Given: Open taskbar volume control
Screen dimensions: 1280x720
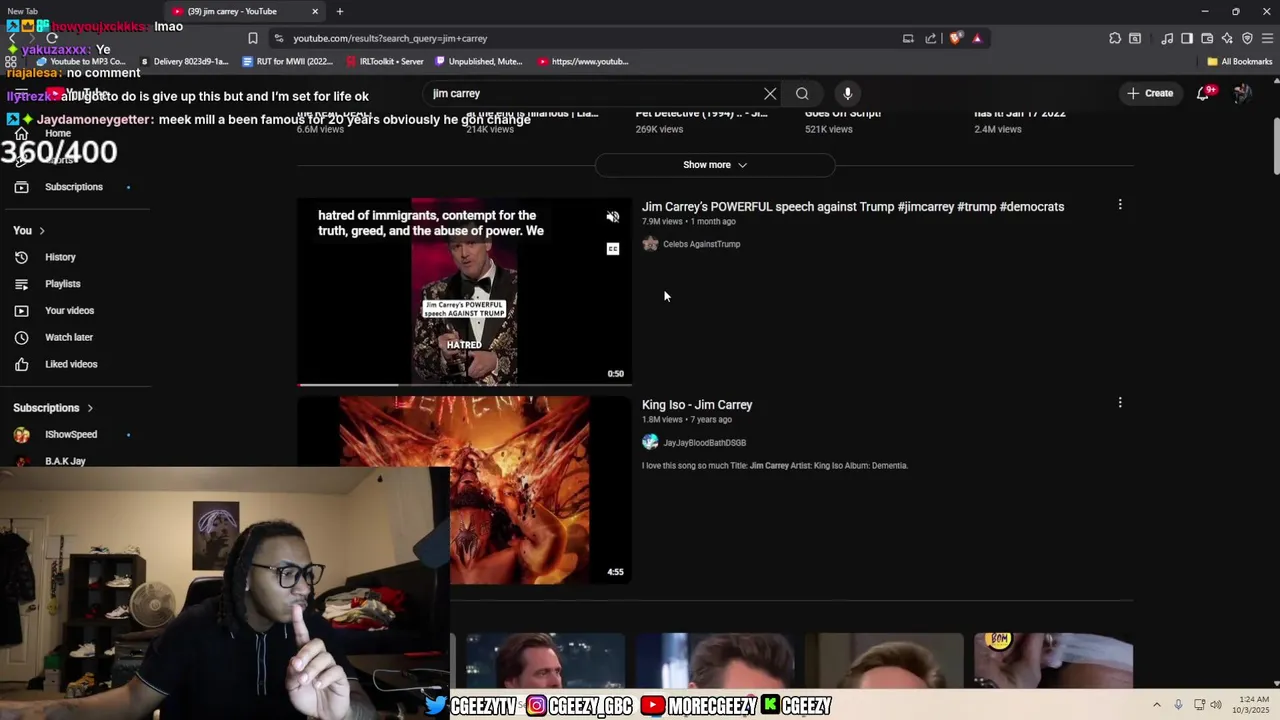Looking at the screenshot, I should tap(1216, 705).
